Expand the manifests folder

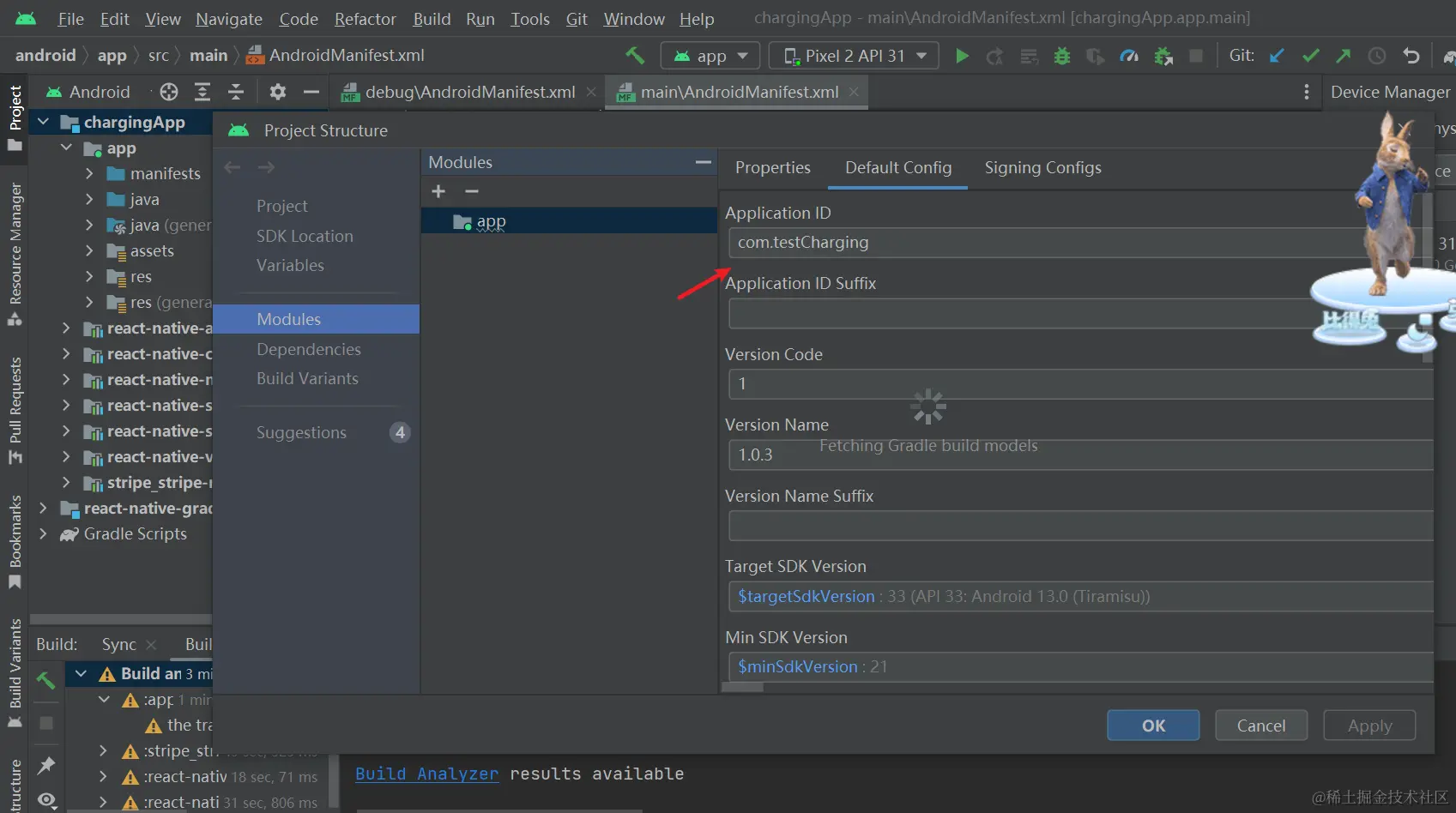coord(89,173)
